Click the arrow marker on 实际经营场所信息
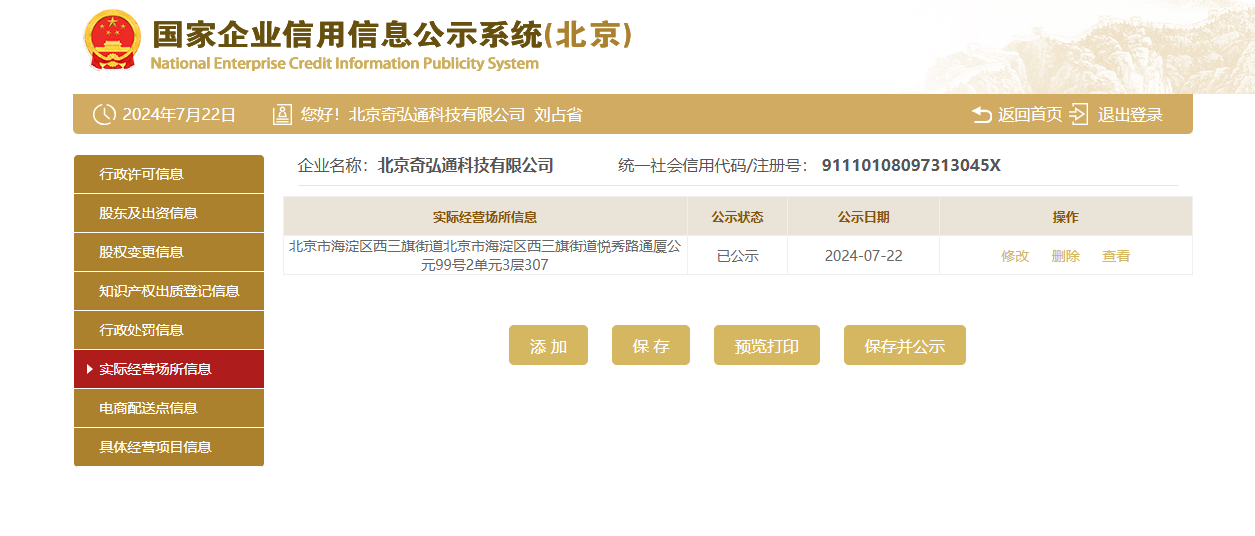Image resolution: width=1255 pixels, height=536 pixels. (x=90, y=369)
